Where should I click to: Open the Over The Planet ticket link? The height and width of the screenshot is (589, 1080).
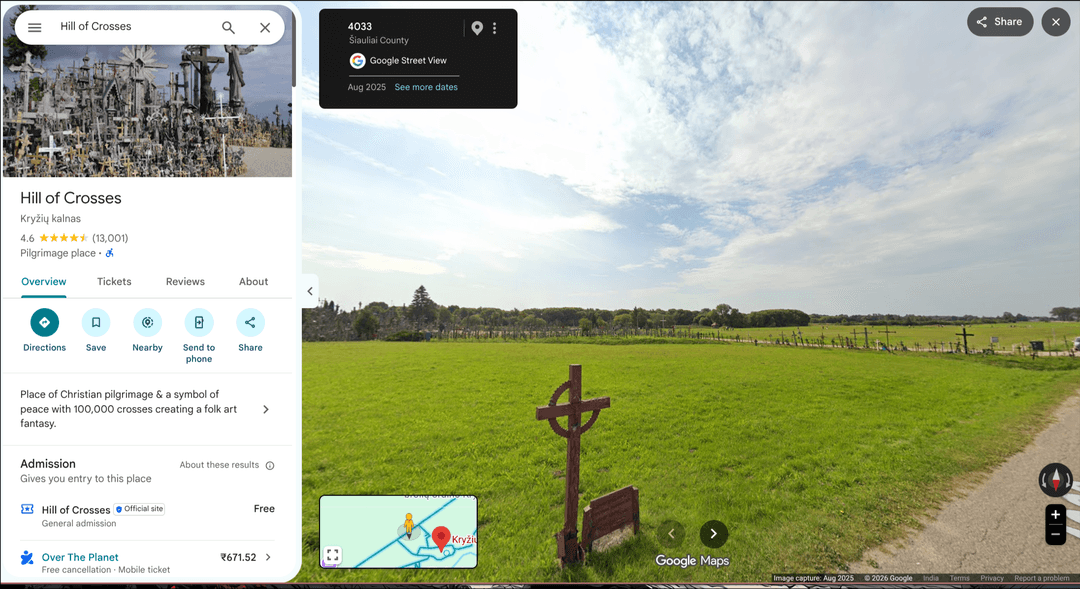[80, 557]
